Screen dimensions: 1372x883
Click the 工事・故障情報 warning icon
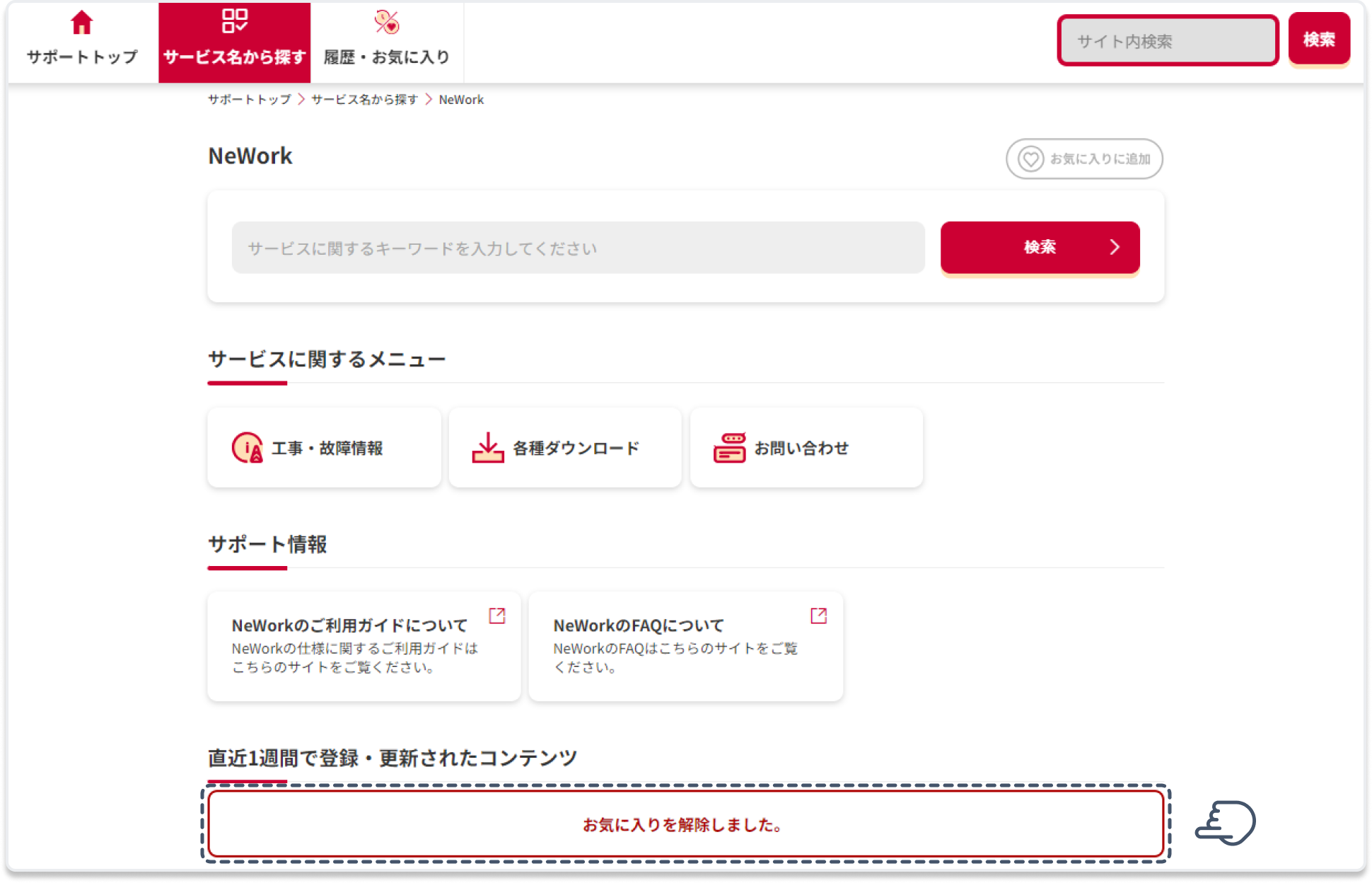(x=248, y=448)
